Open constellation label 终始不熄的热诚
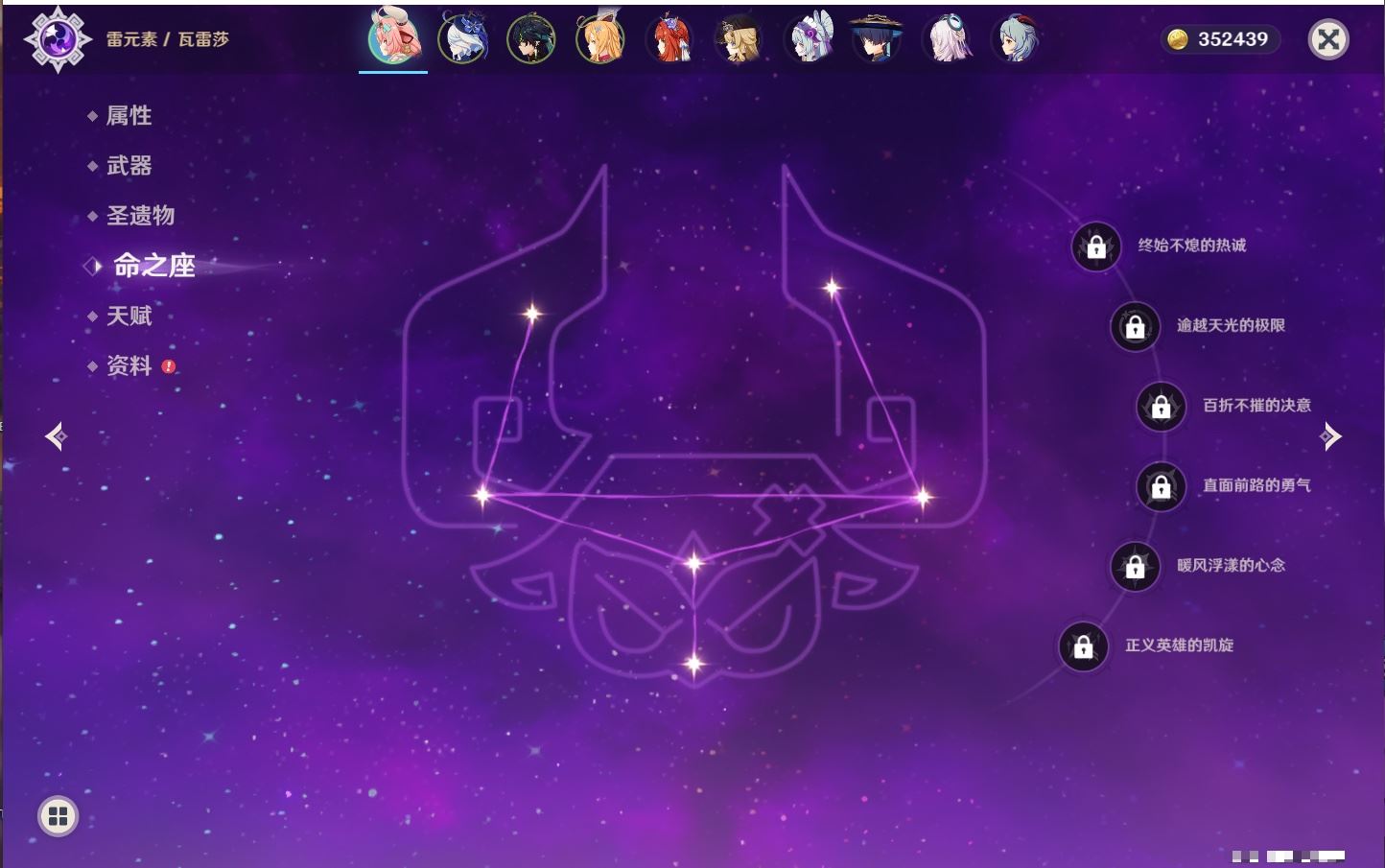 coord(1192,246)
